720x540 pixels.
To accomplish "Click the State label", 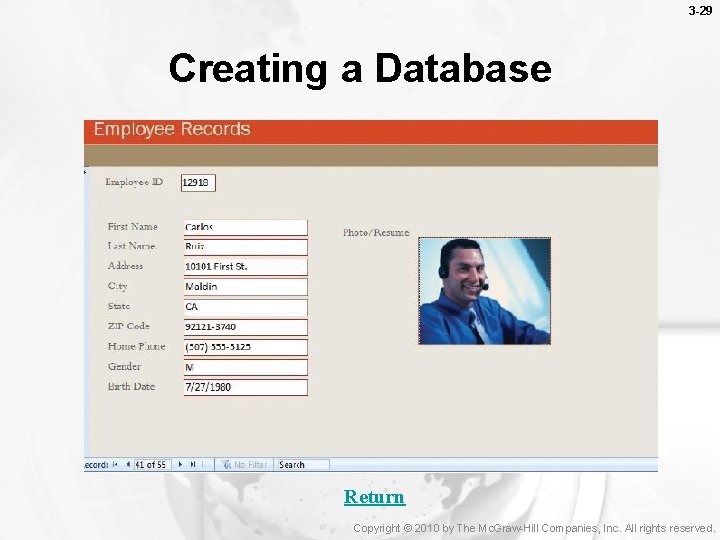I will [x=118, y=306].
